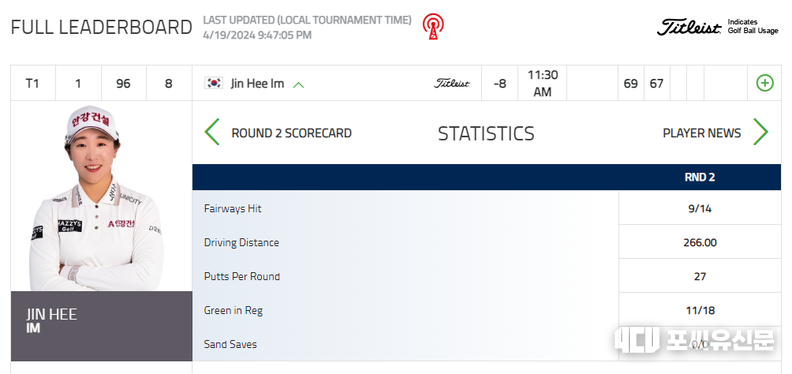Click the red live broadcast tower icon
The image size is (792, 374).
[433, 26]
